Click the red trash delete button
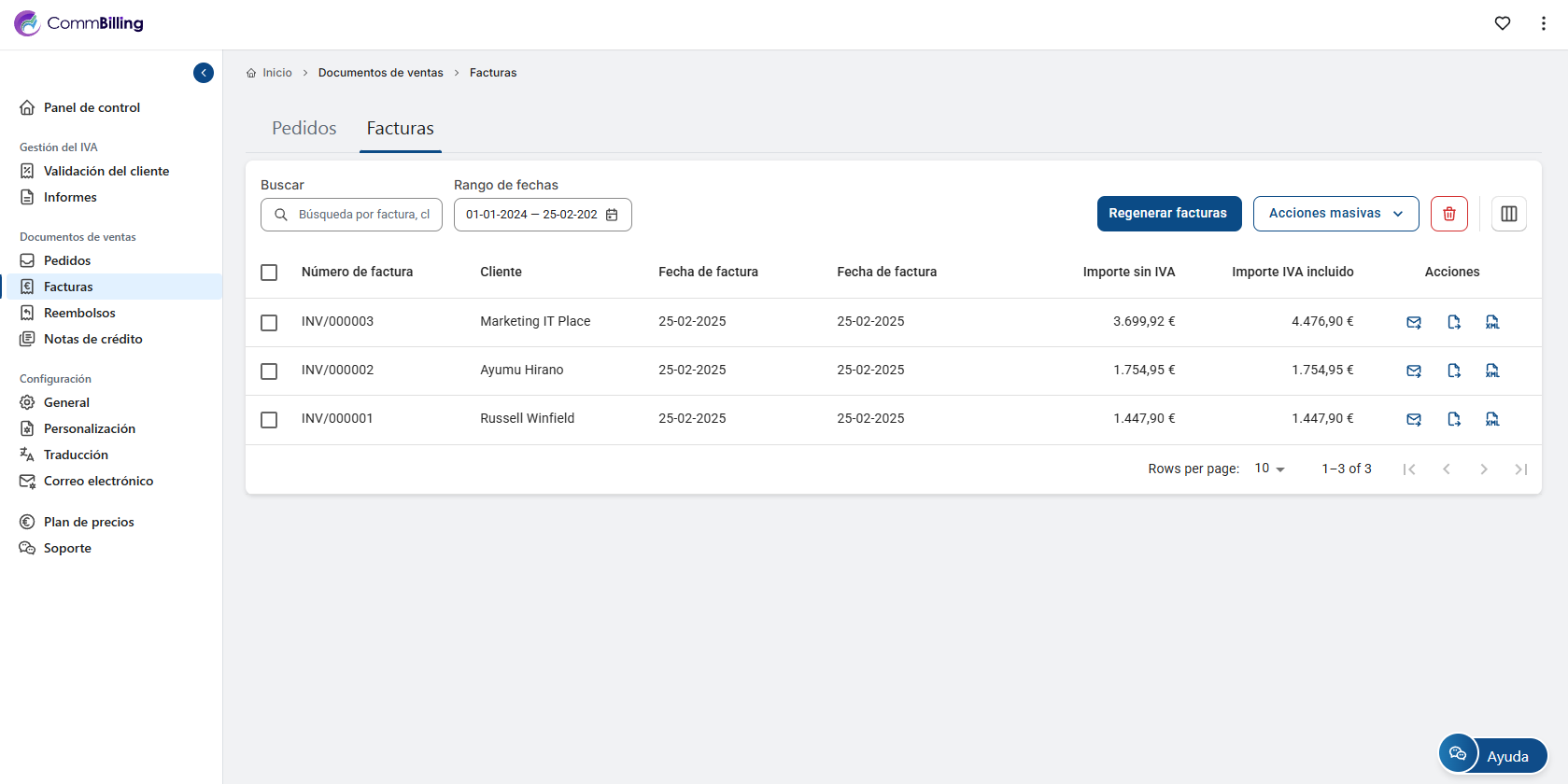 1449,214
